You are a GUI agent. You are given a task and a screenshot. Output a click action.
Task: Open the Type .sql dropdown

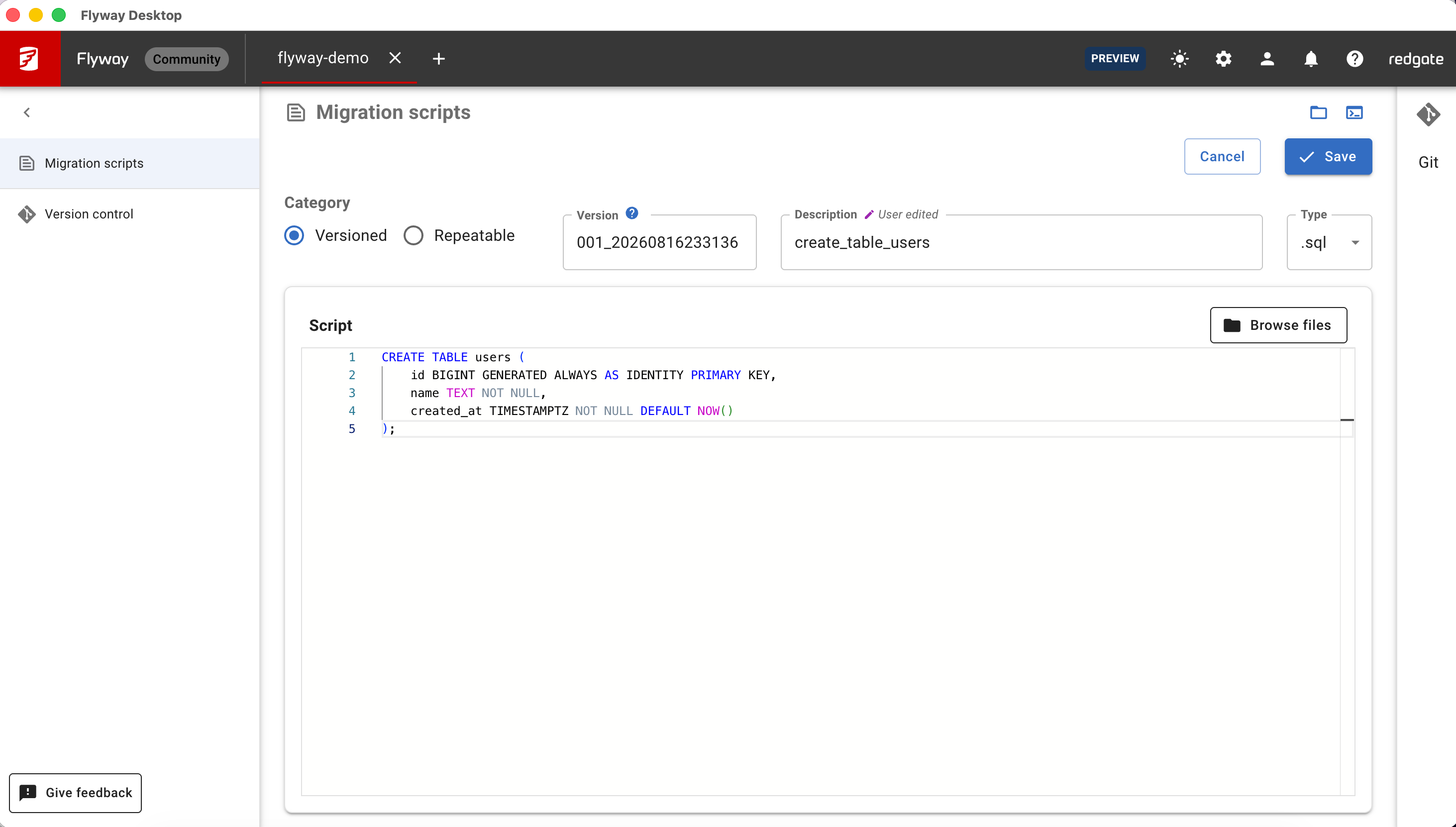1329,242
